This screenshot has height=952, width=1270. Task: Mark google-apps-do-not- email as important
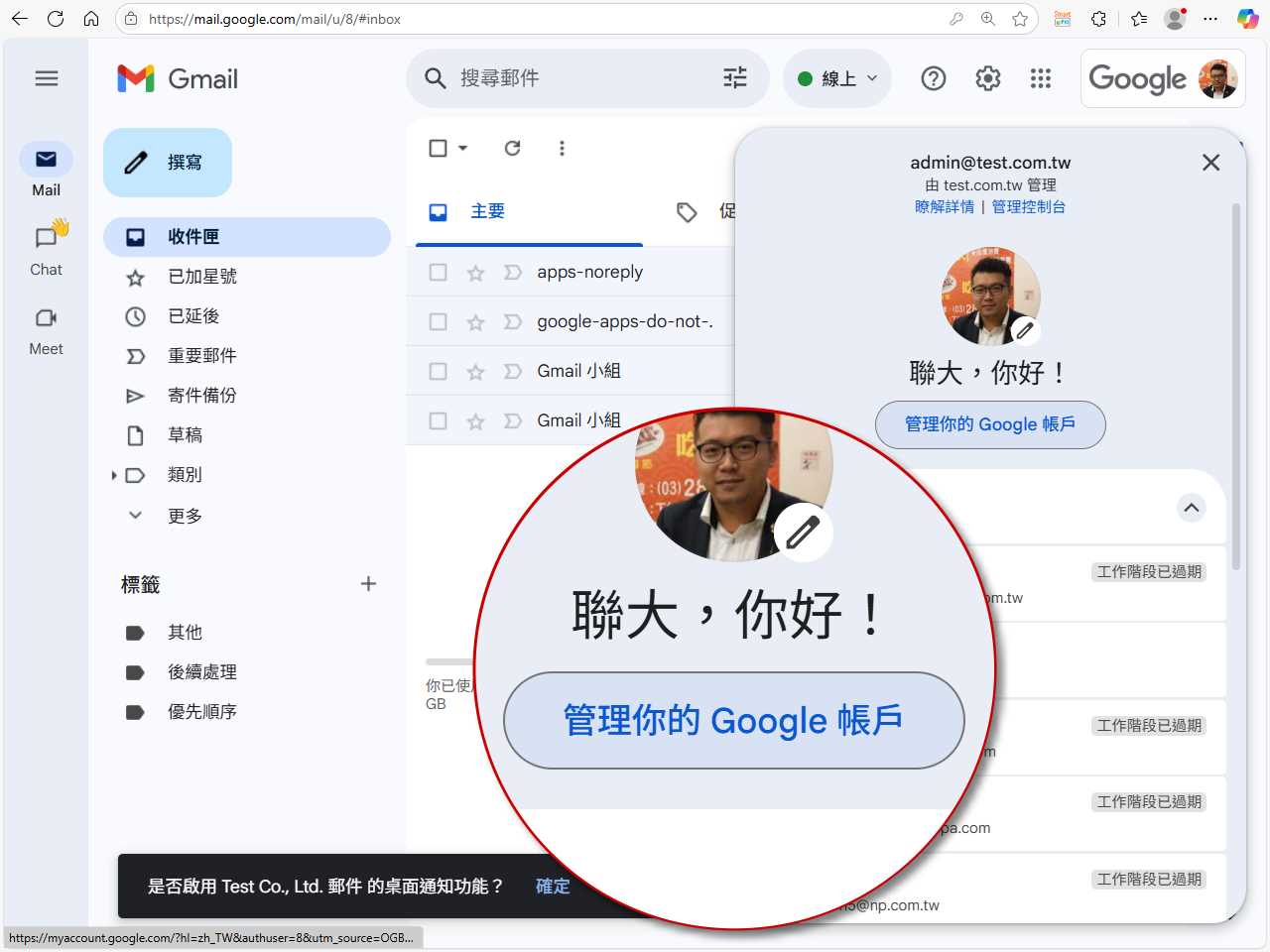(512, 321)
